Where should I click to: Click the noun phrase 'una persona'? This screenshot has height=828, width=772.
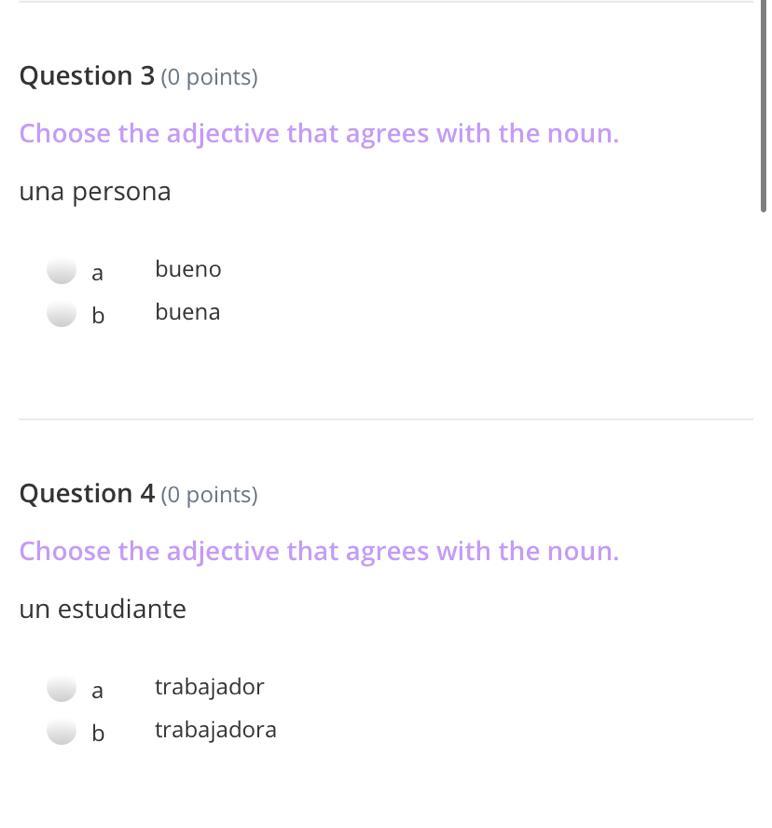click(95, 192)
